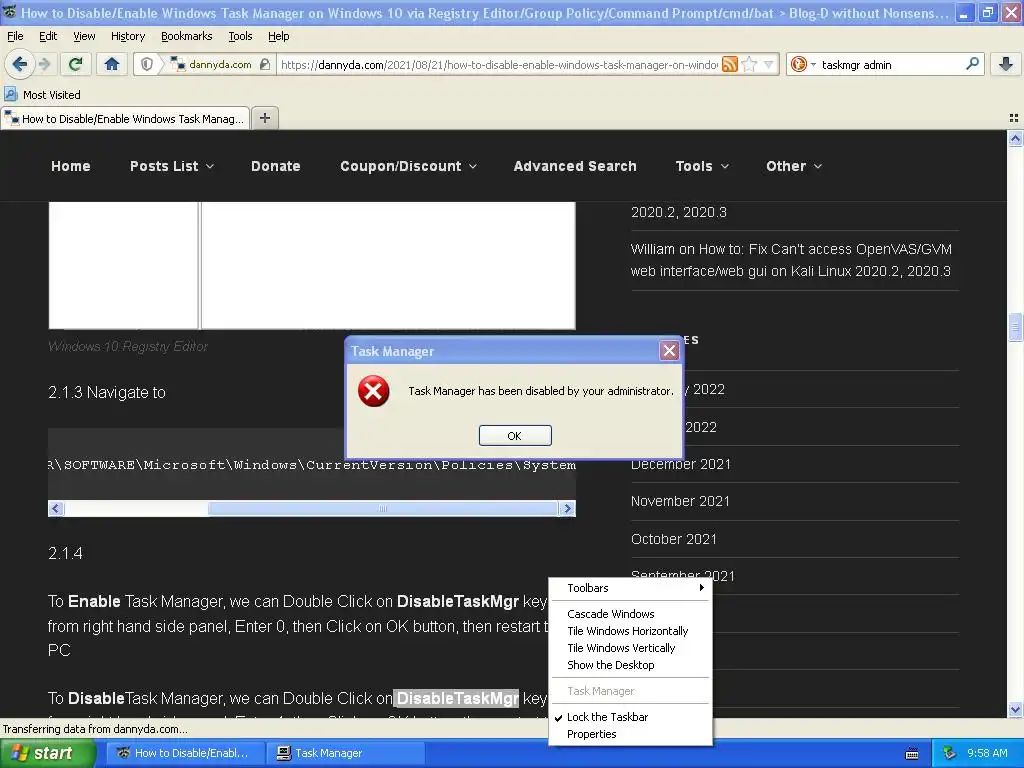
Task: Go to the home page icon
Action: tap(112, 64)
